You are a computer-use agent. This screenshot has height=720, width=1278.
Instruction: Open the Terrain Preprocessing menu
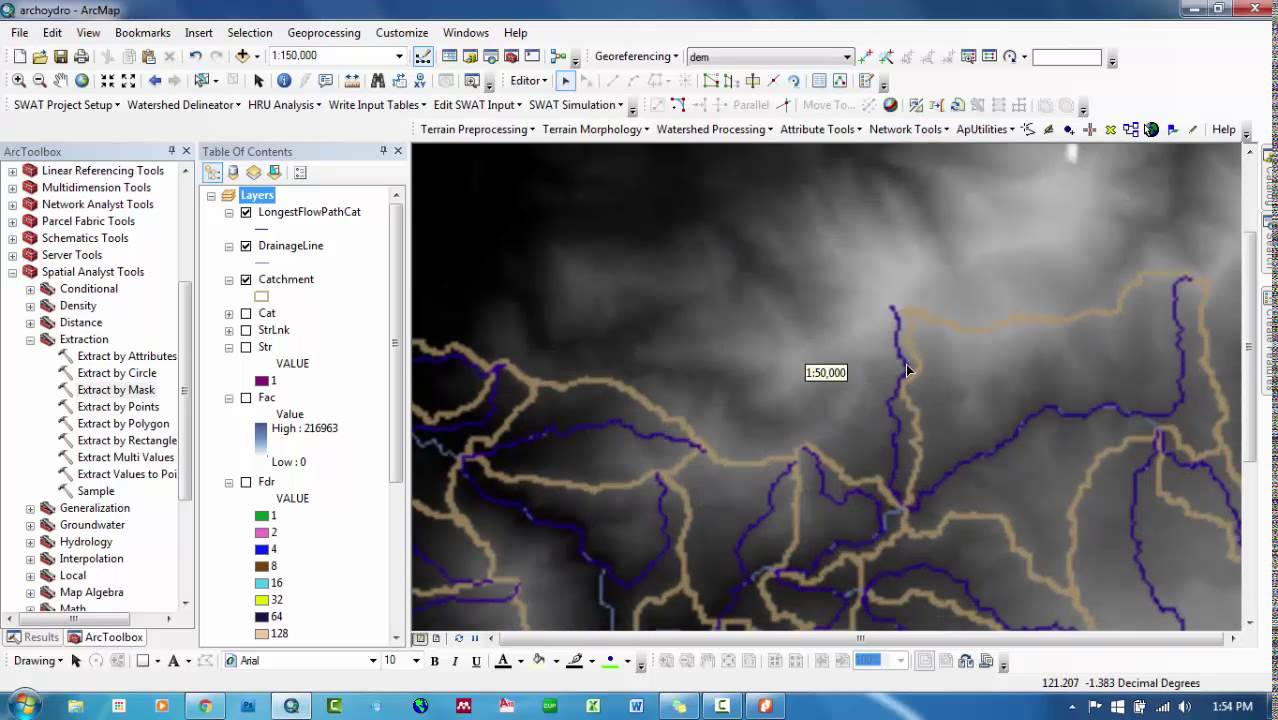tap(478, 129)
